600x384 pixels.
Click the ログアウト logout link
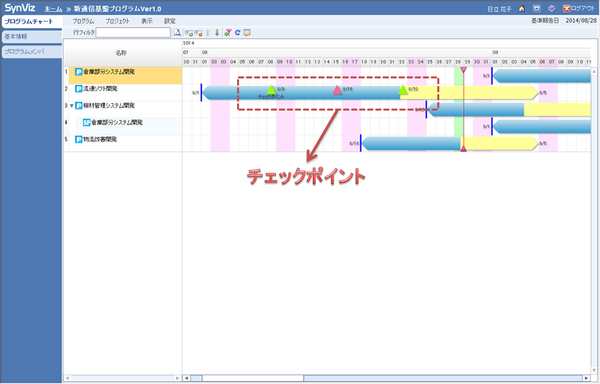[x=579, y=9]
